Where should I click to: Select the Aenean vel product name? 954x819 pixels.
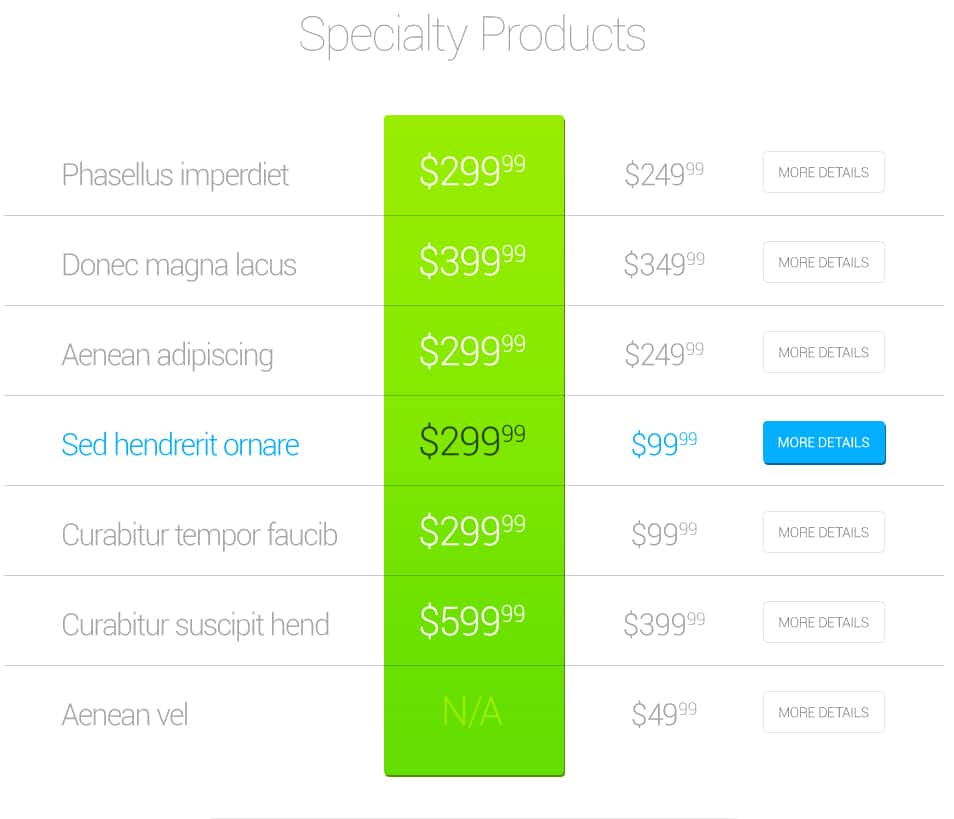point(125,715)
